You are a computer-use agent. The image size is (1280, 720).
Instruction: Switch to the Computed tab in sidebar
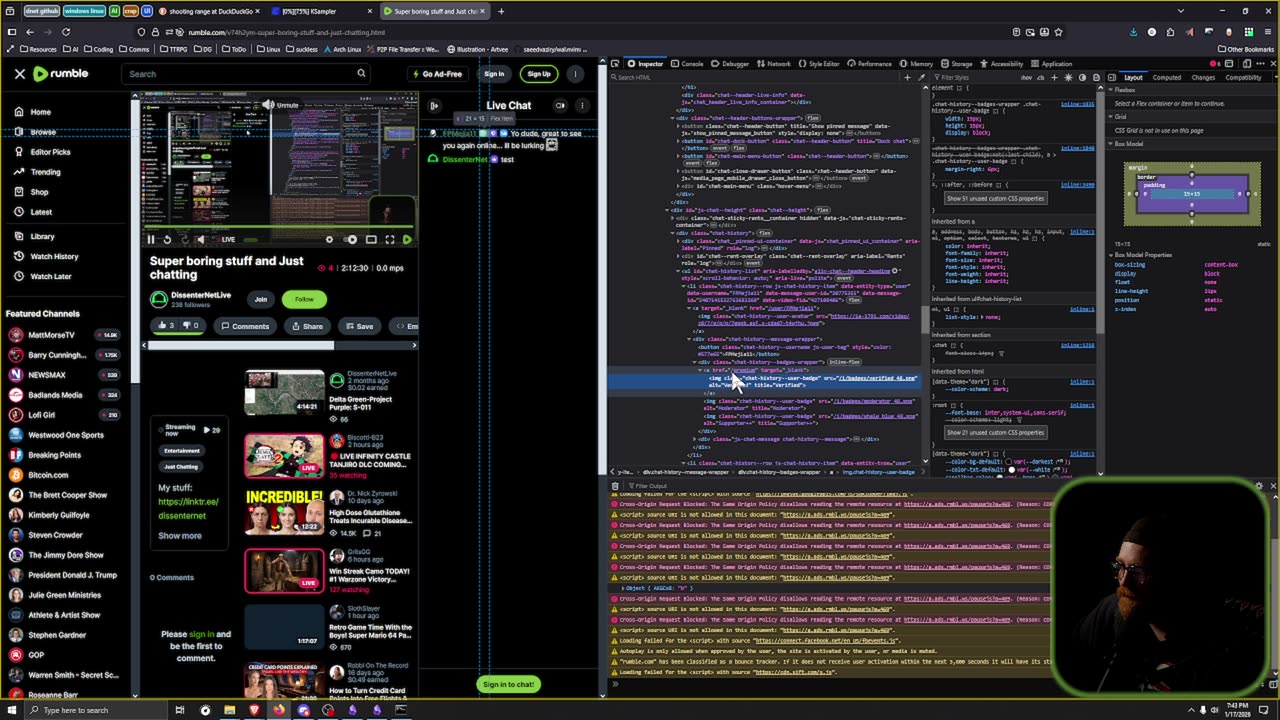click(x=1166, y=77)
